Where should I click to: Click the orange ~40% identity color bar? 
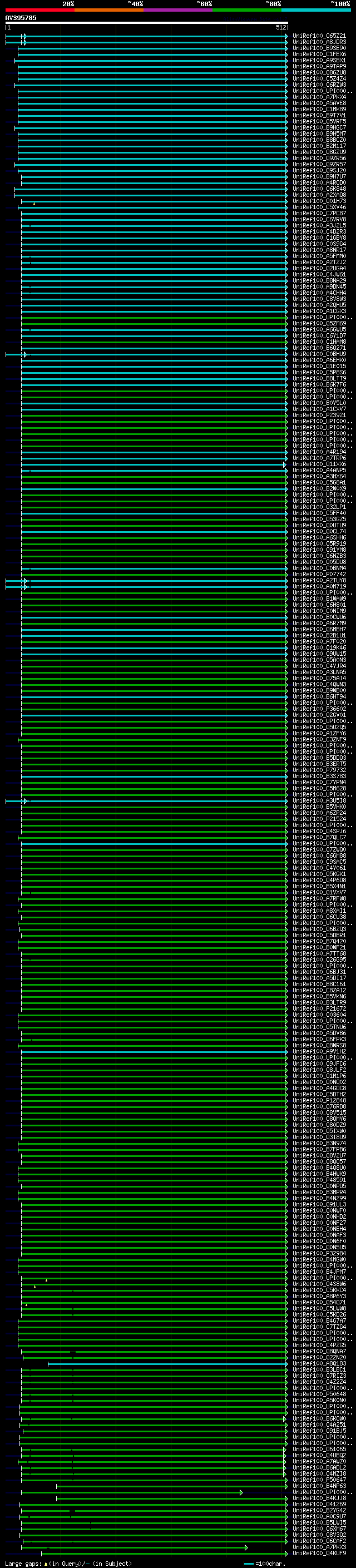point(109,10)
